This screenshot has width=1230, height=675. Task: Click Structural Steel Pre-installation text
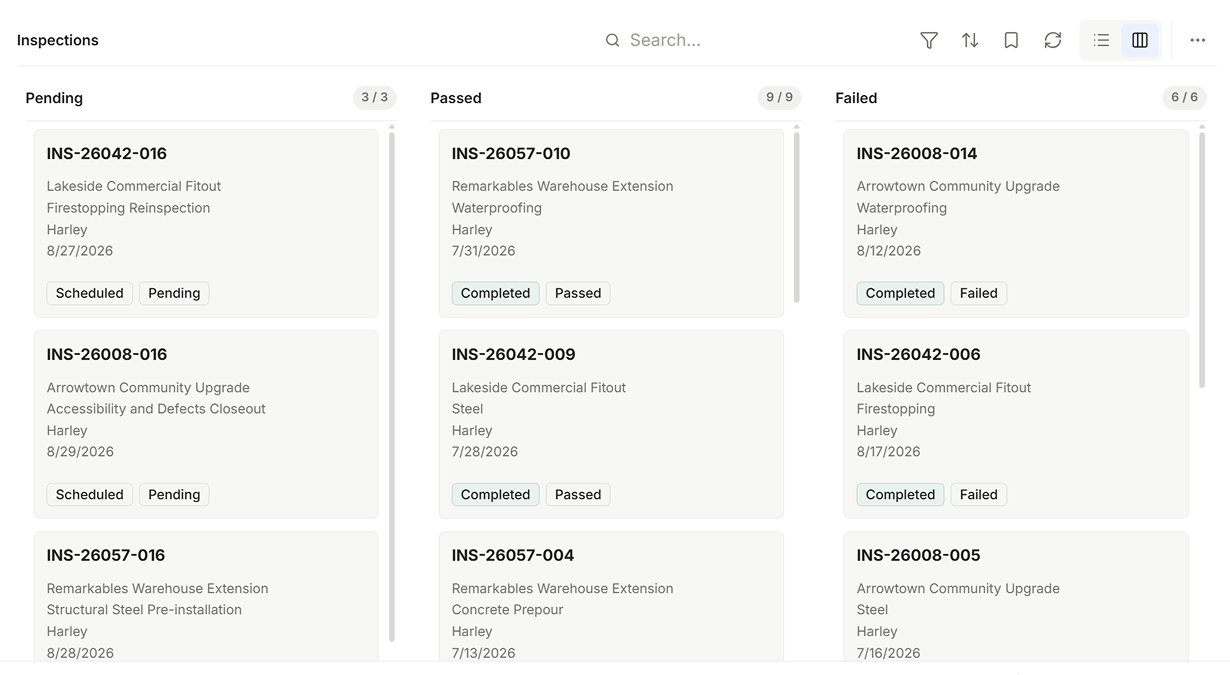tap(144, 610)
